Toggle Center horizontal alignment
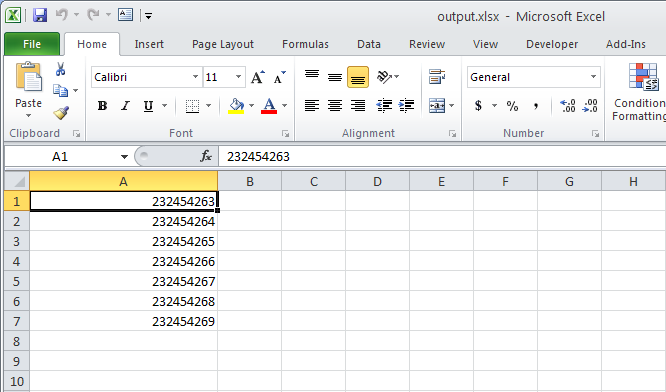This screenshot has width=666, height=392. tap(335, 105)
